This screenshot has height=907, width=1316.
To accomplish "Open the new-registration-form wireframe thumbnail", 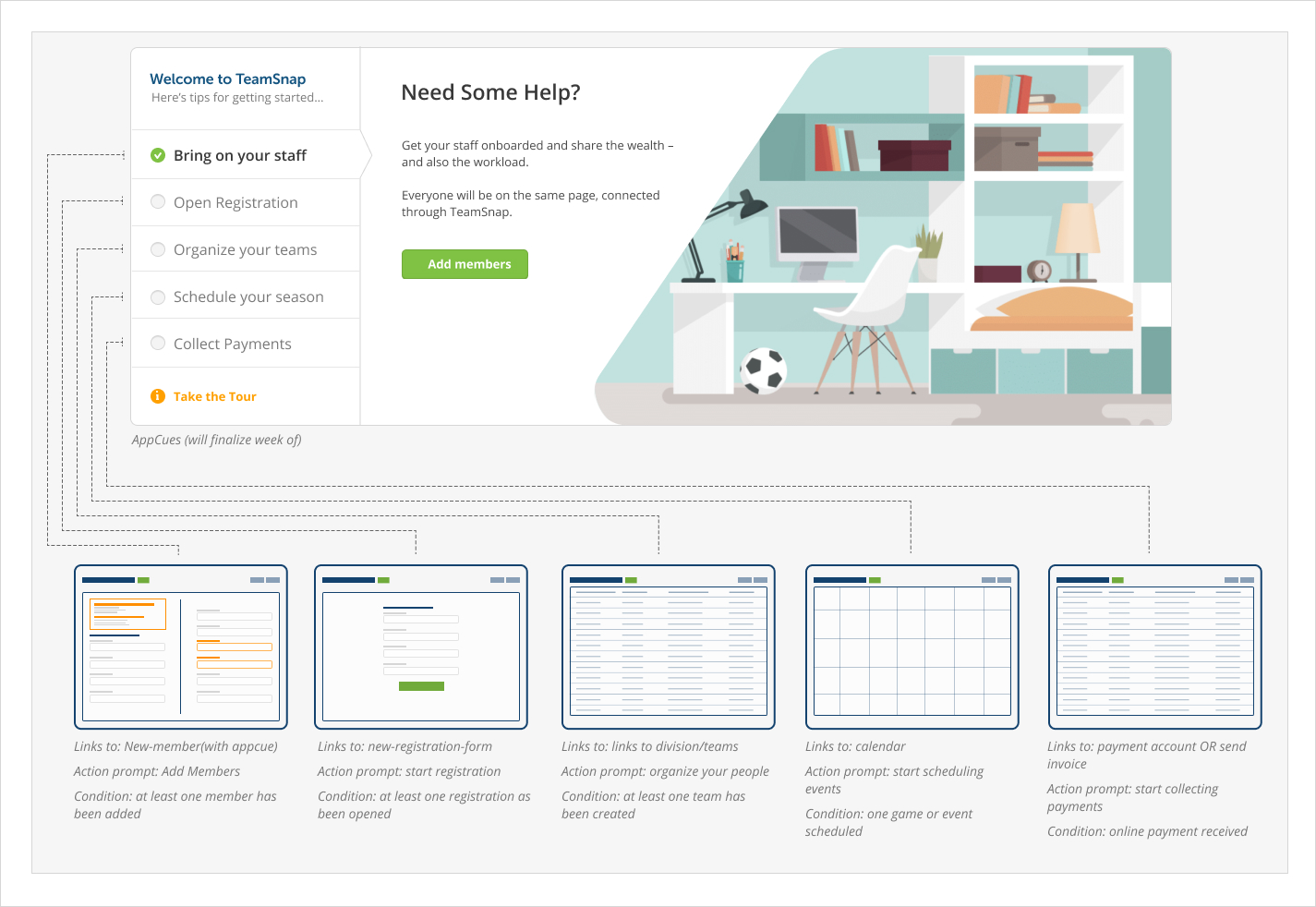I will pos(421,647).
